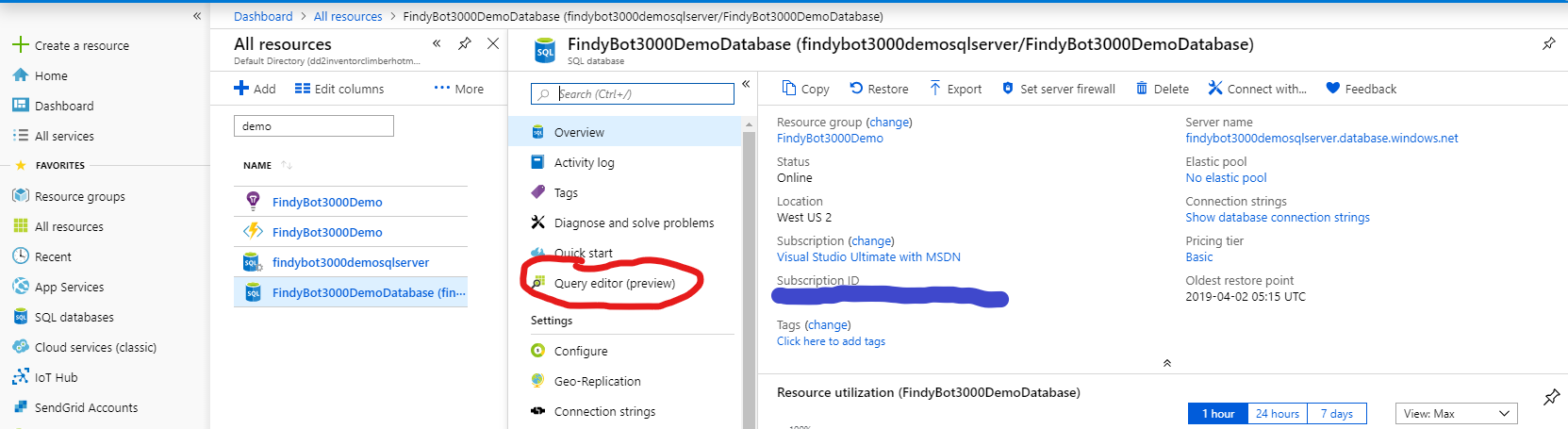Open Geo-Replication settings
Image resolution: width=1568 pixels, height=429 pixels.
[597, 381]
